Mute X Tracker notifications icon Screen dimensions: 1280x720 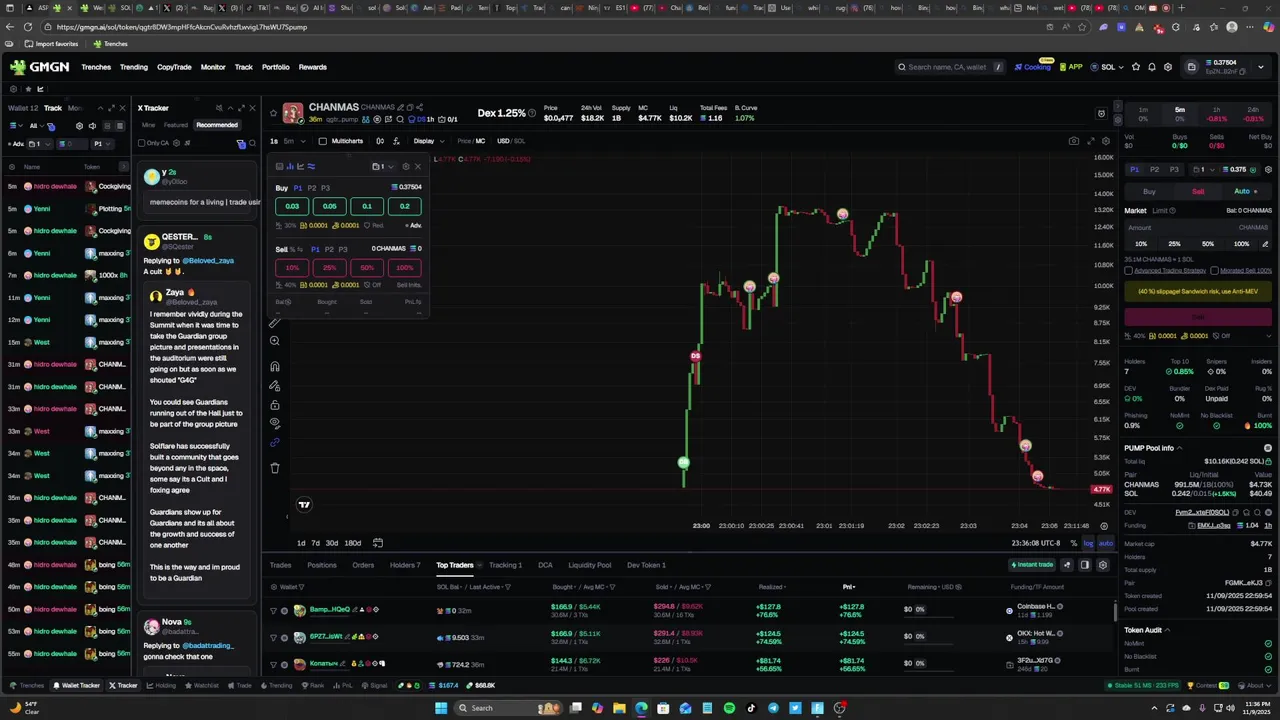[x=219, y=108]
